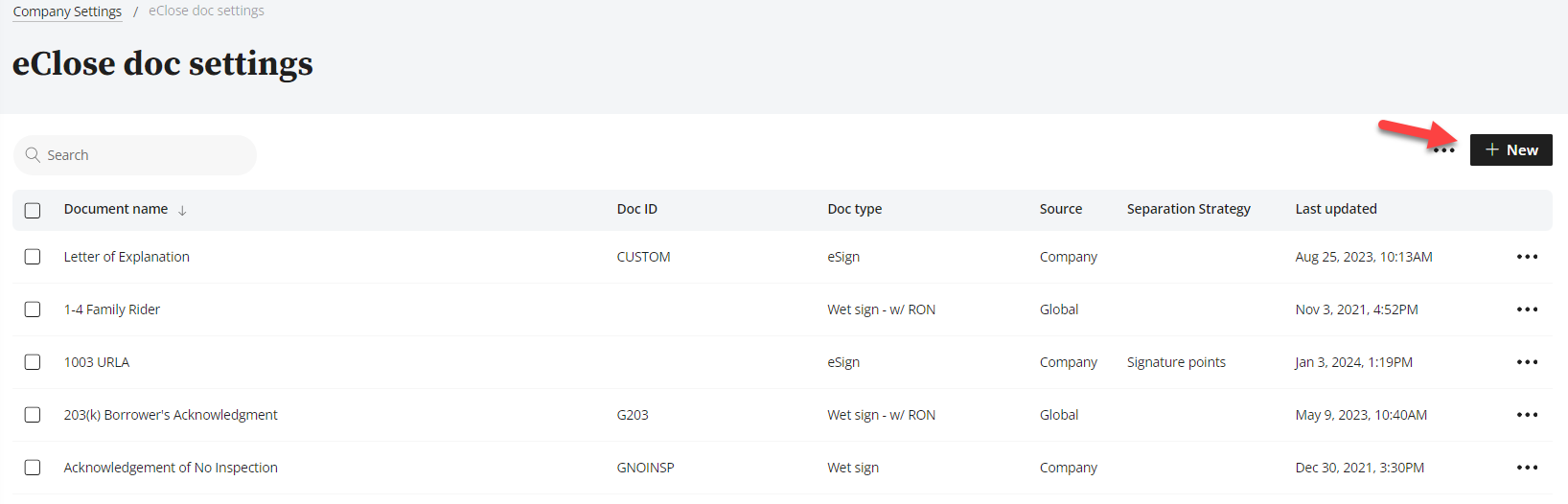The width and height of the screenshot is (1568, 504).
Task: Toggle the select-all checkbox in table header
Action: (x=33, y=210)
